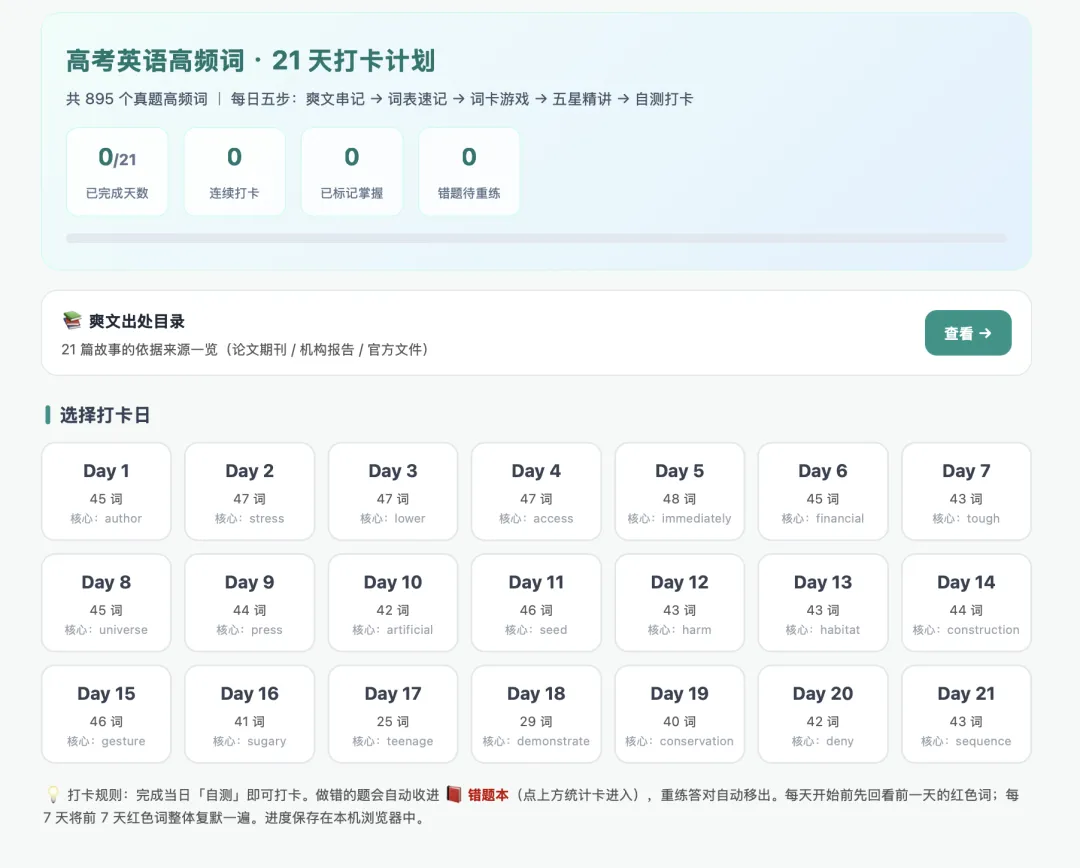This screenshot has height=868, width=1080.
Task: Click the 连续打卡 stat card
Action: 234,172
